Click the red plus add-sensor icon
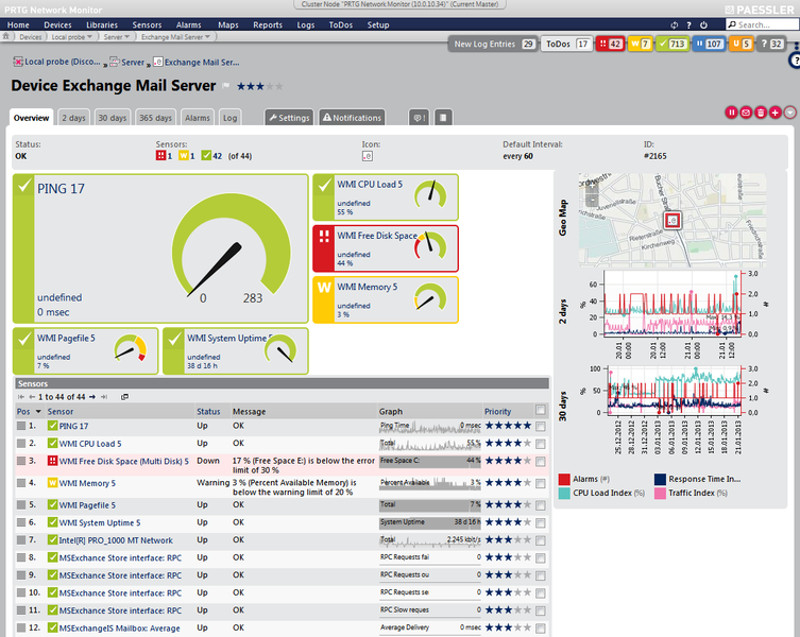Image resolution: width=800 pixels, height=637 pixels. (776, 113)
